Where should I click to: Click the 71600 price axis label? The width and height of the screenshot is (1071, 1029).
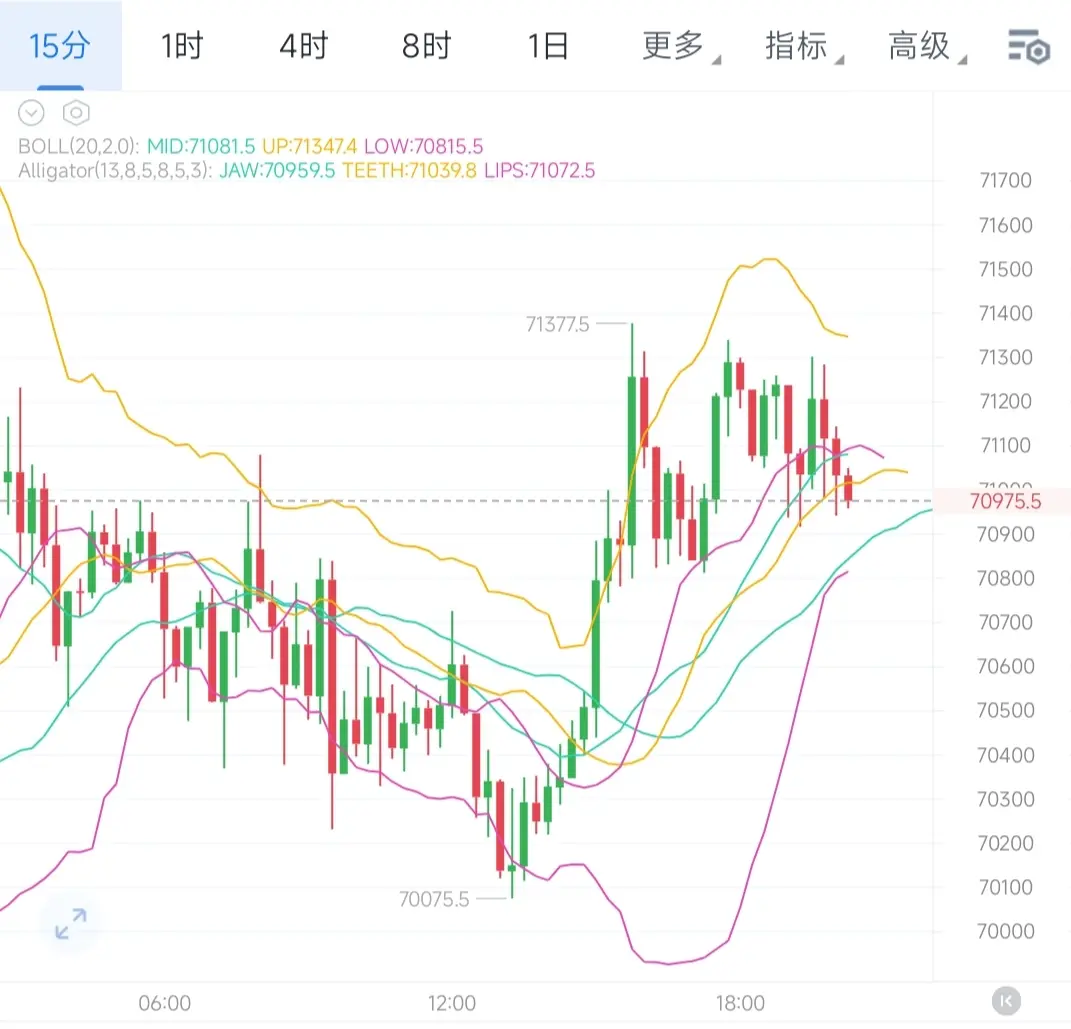click(x=1005, y=225)
